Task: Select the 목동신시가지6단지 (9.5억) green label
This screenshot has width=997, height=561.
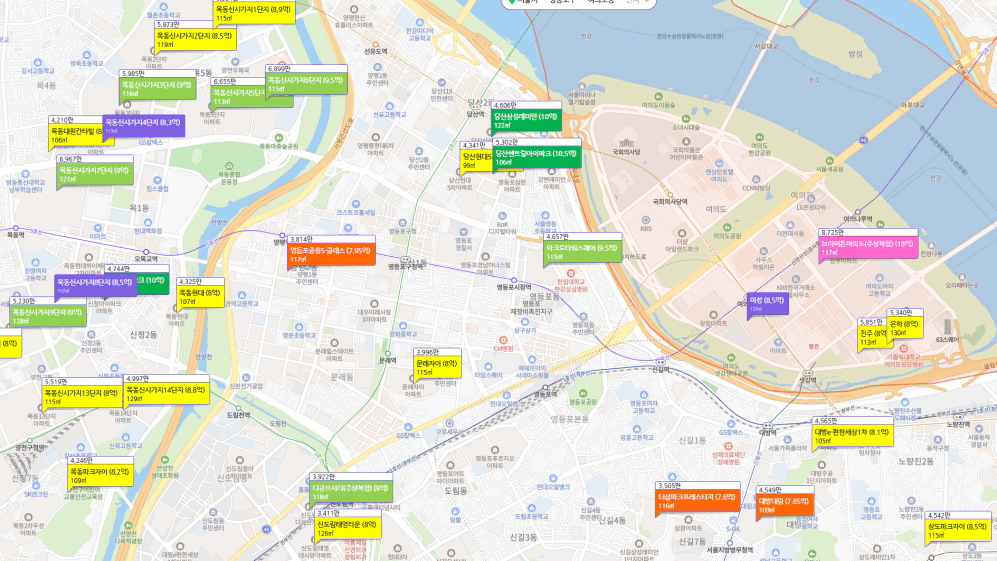Action: click(x=306, y=83)
